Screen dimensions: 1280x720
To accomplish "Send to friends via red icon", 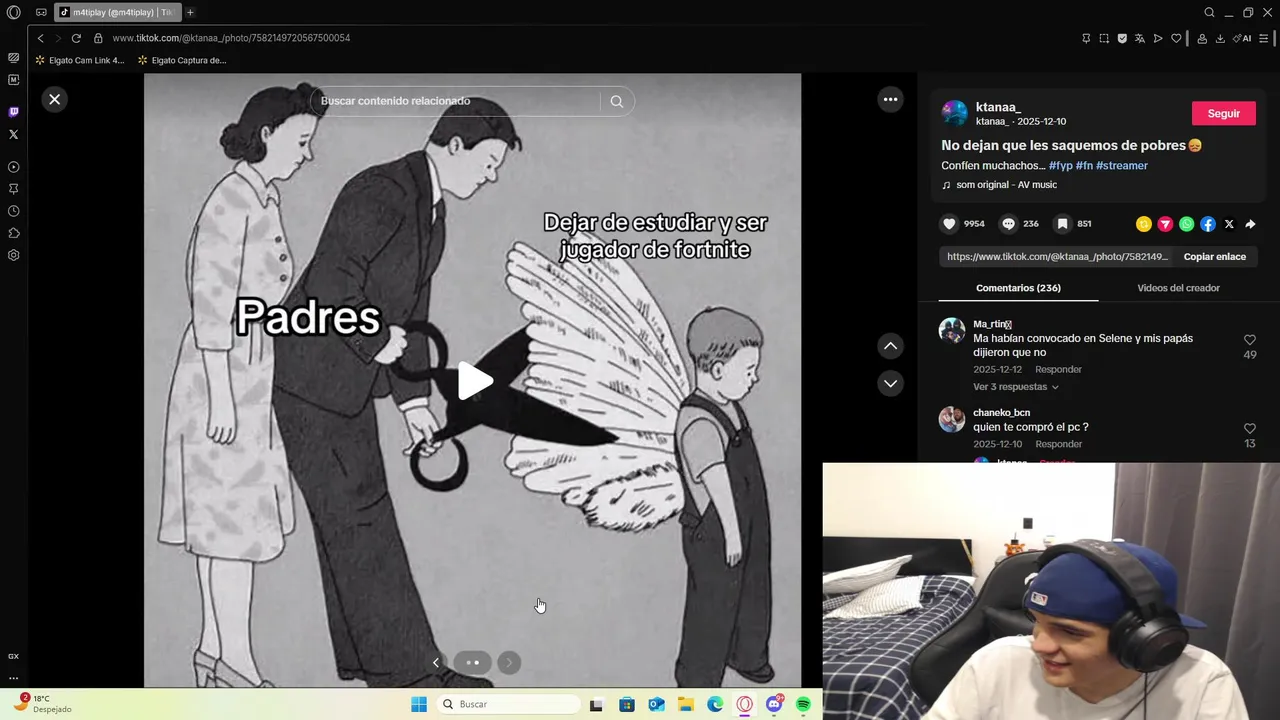I will (x=1165, y=224).
